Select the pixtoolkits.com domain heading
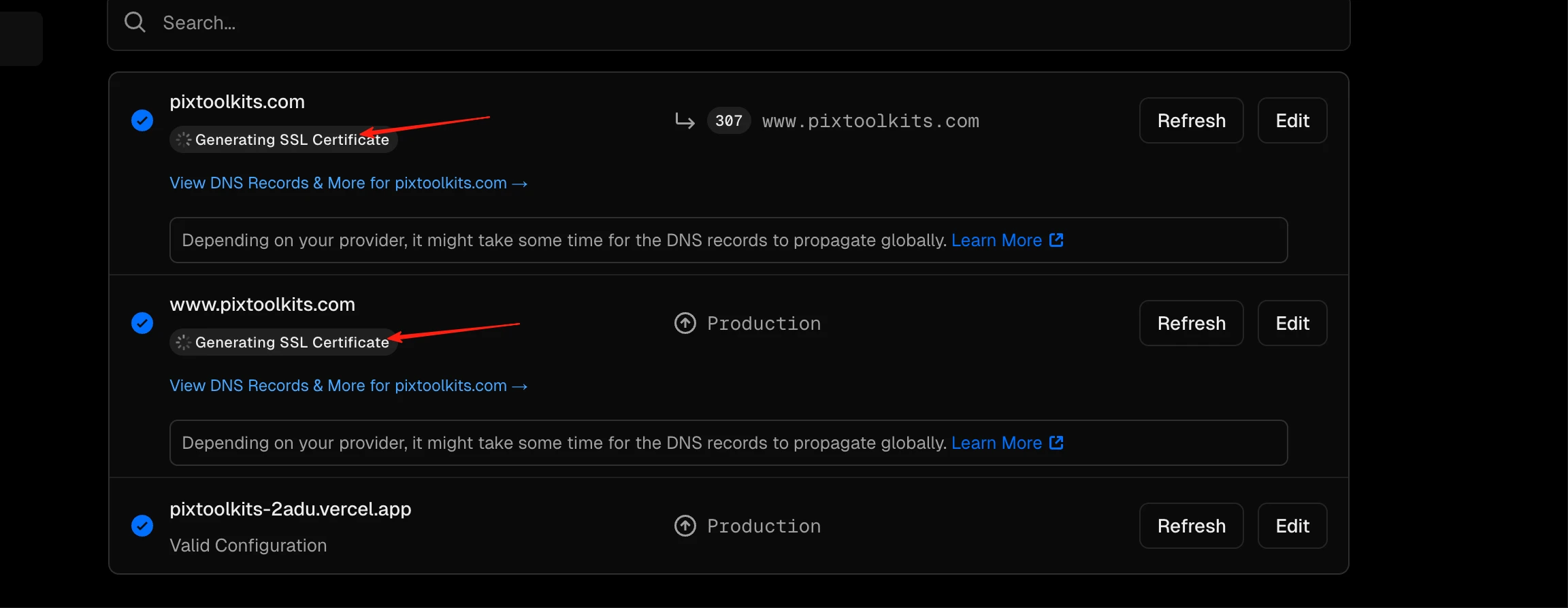The height and width of the screenshot is (608, 1568). (237, 102)
